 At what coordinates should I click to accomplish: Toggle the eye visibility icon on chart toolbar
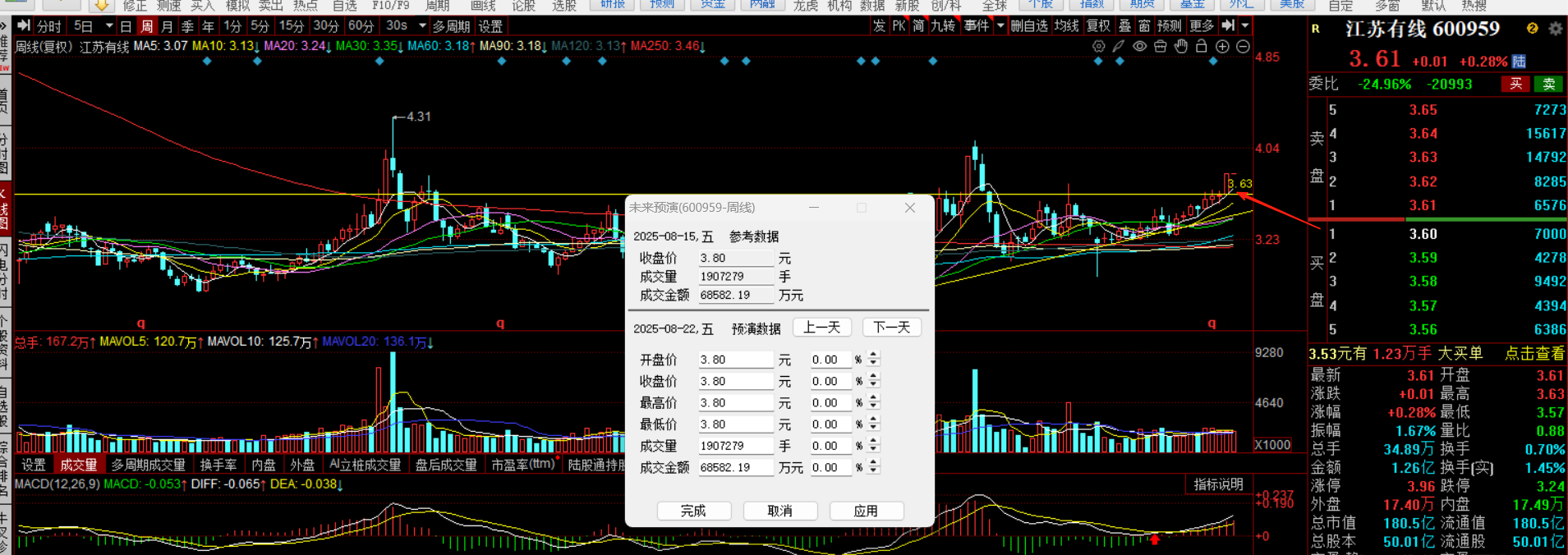click(x=1139, y=47)
